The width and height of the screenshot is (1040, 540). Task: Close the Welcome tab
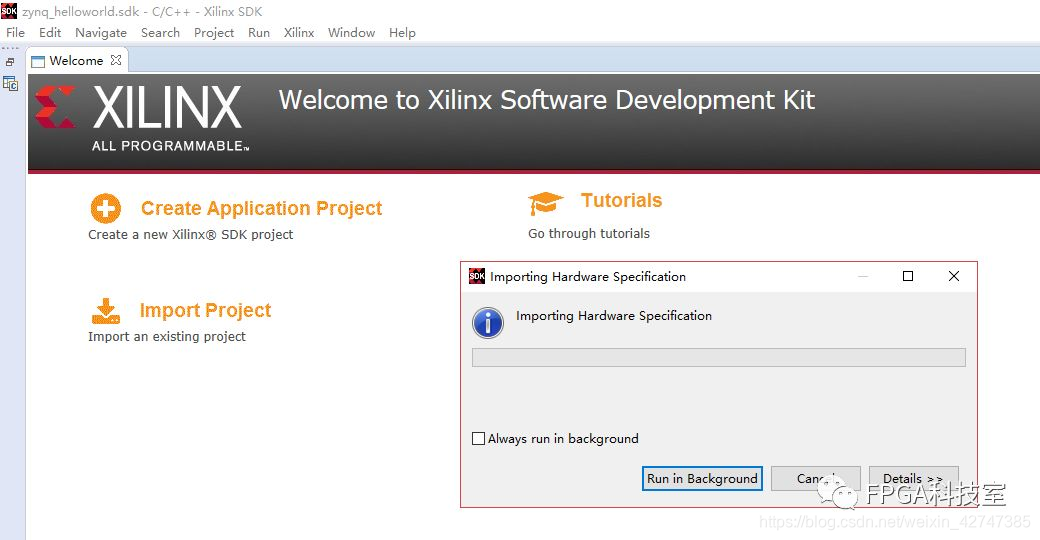pos(116,60)
